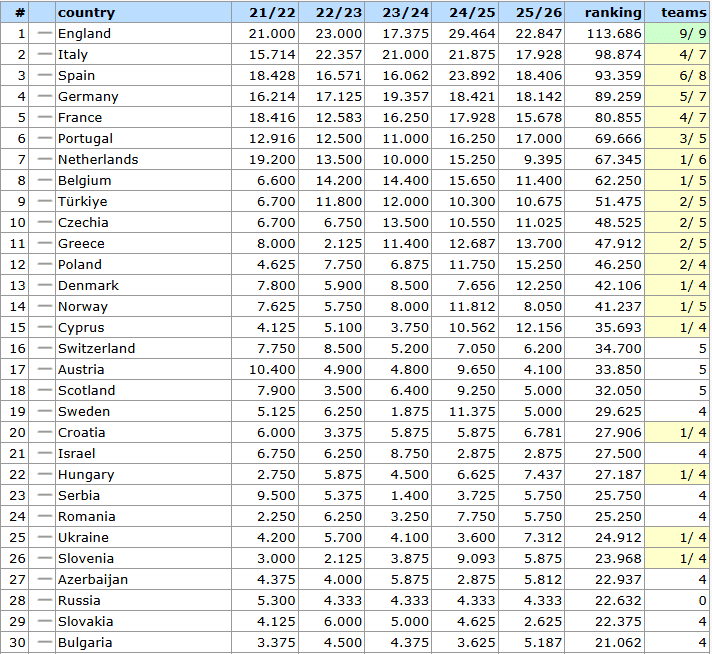The width and height of the screenshot is (712, 654).
Task: Sort by the ranking column header
Action: (612, 13)
